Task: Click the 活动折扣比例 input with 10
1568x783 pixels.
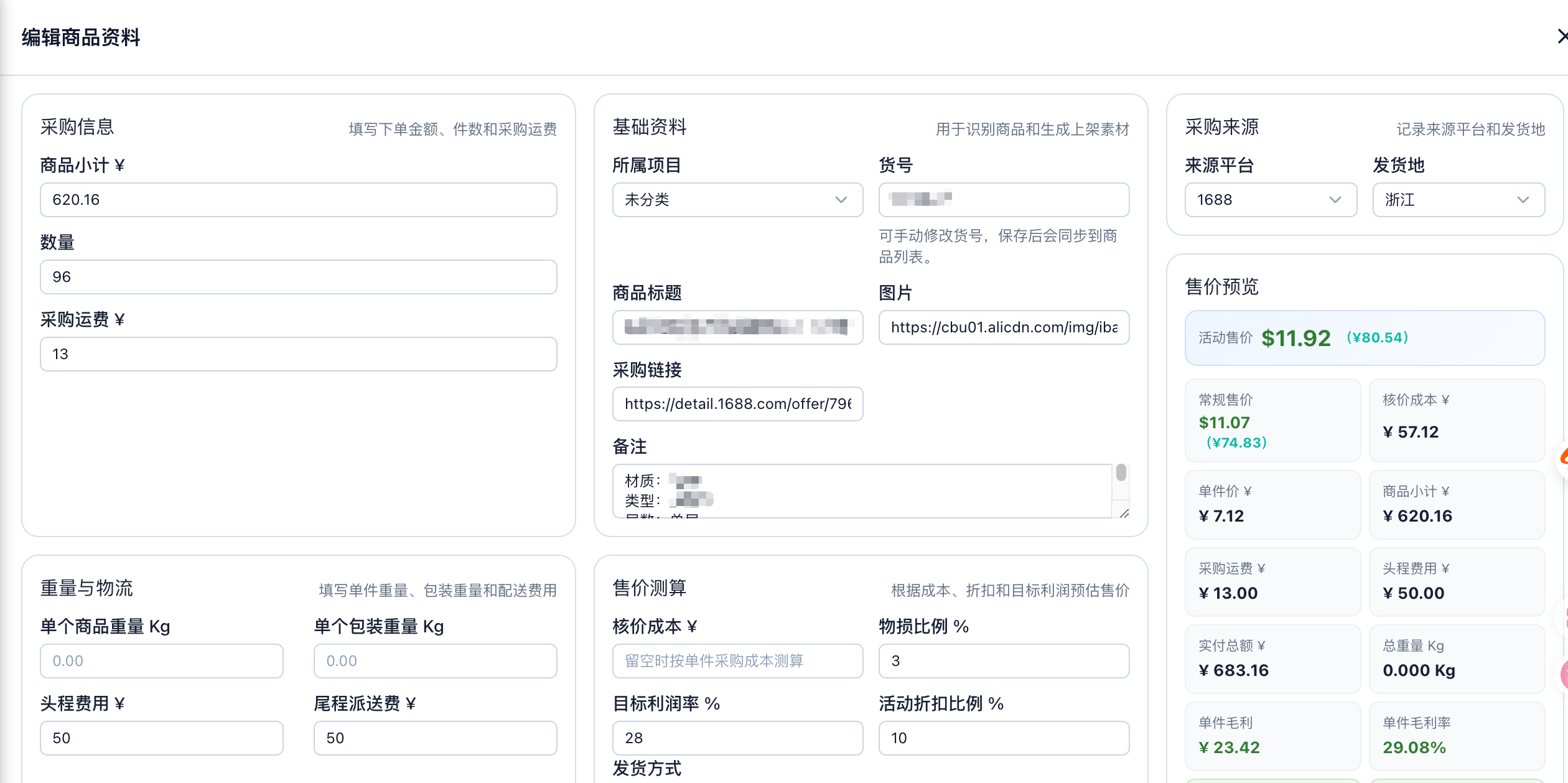Action: tap(1004, 738)
